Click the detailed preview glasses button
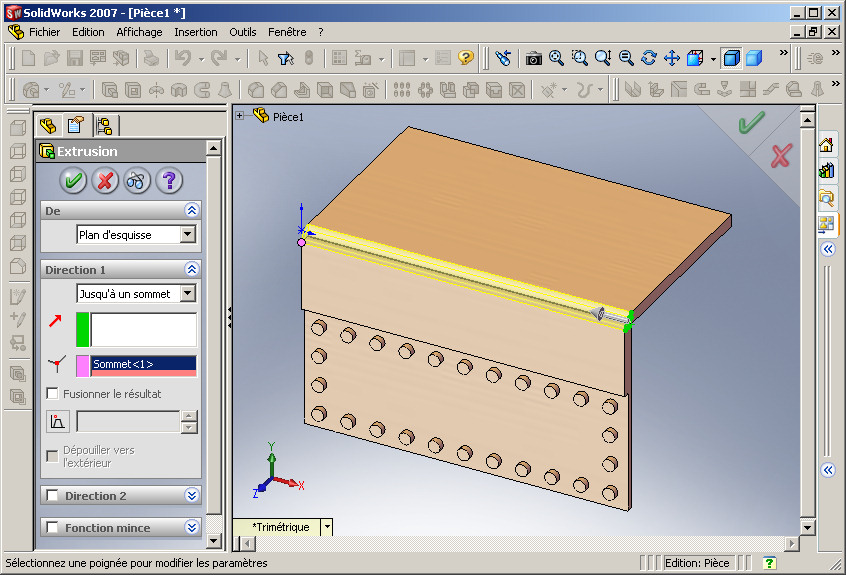 point(137,180)
